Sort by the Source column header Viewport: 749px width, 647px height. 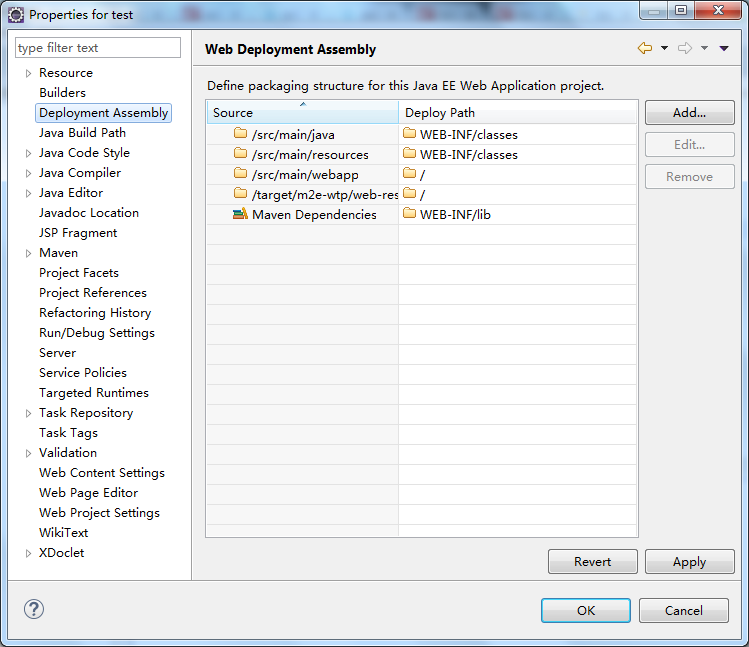(x=303, y=113)
